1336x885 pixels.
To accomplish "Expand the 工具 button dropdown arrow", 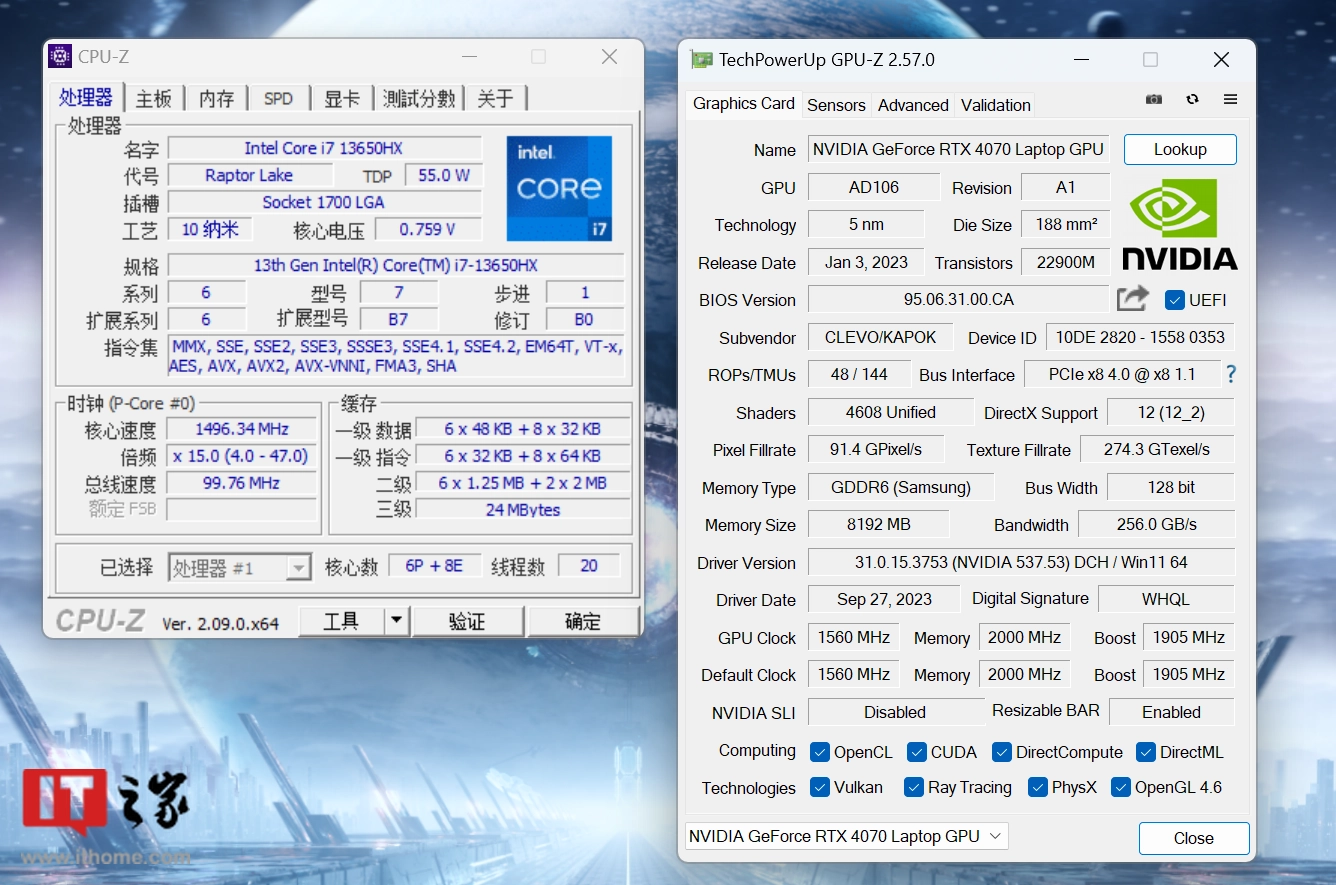I will (397, 621).
